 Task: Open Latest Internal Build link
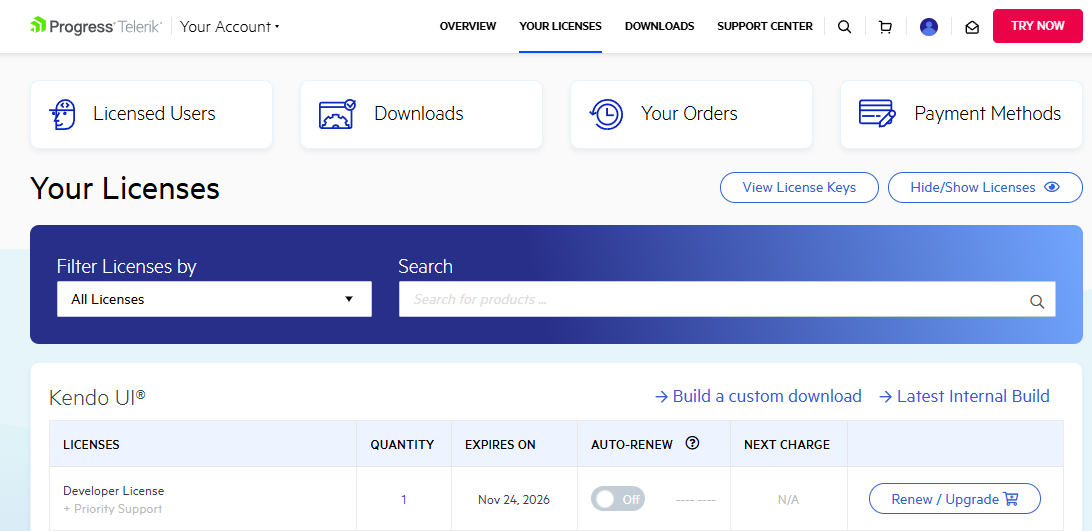[964, 397]
